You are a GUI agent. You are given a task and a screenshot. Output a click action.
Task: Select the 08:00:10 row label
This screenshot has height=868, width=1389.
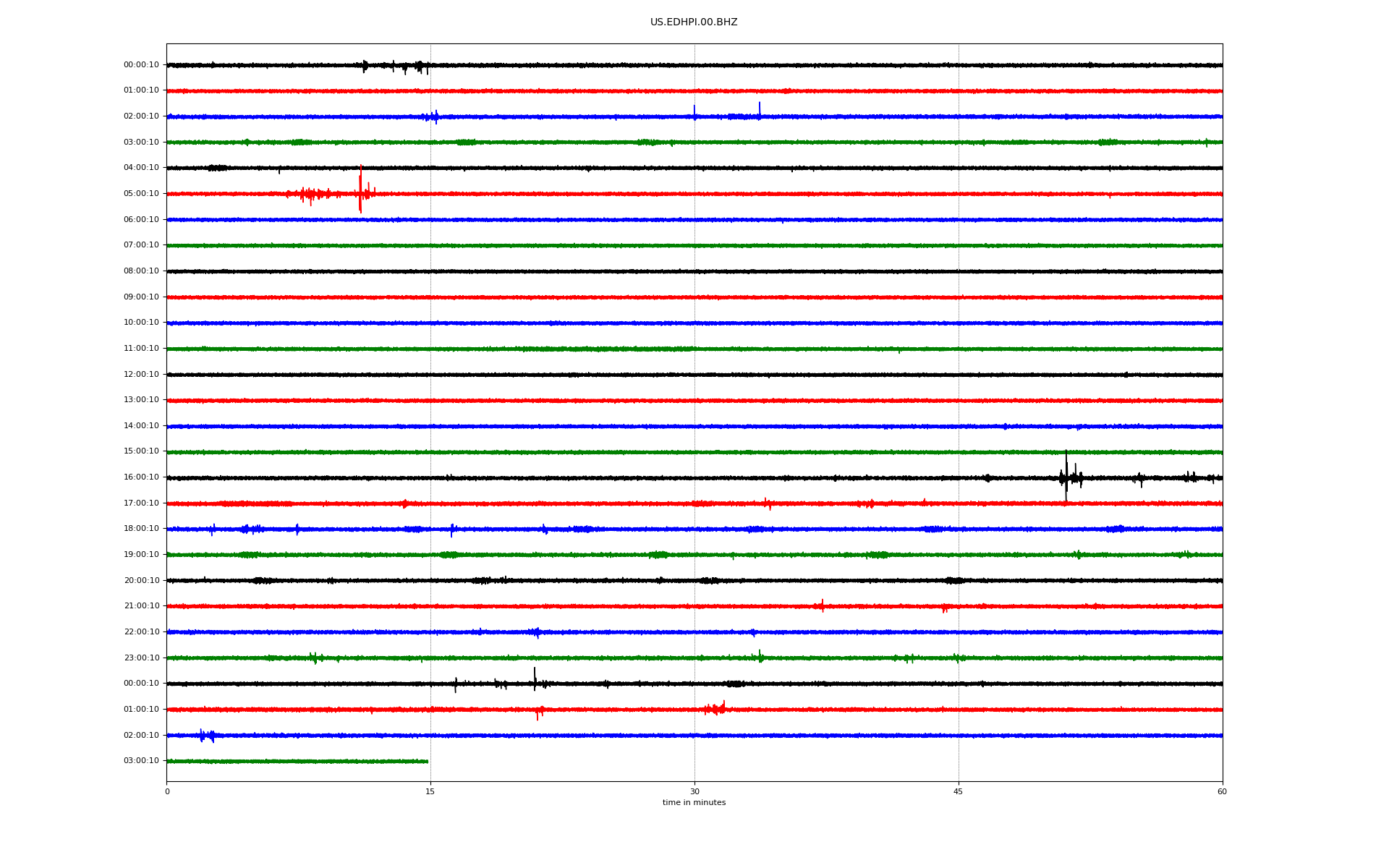coord(141,271)
